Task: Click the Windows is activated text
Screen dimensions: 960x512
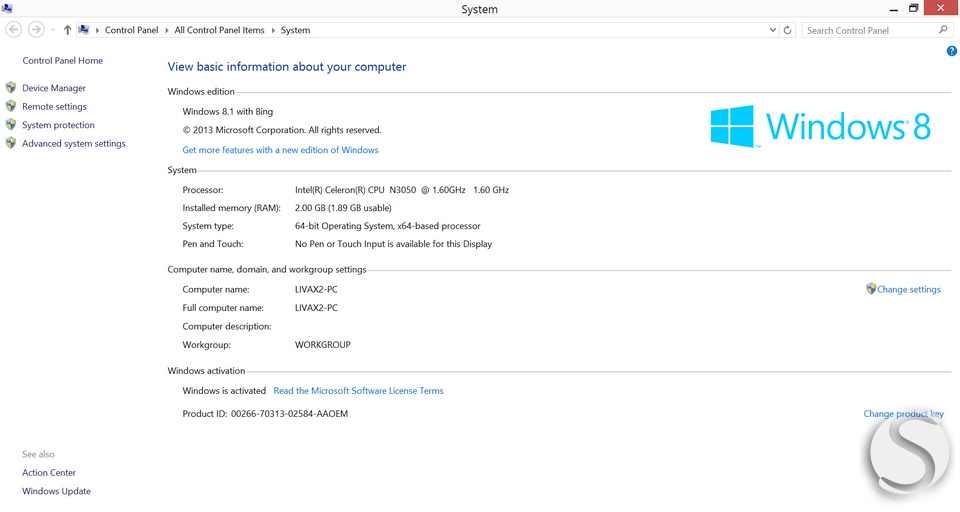Action: pyautogui.click(x=224, y=391)
